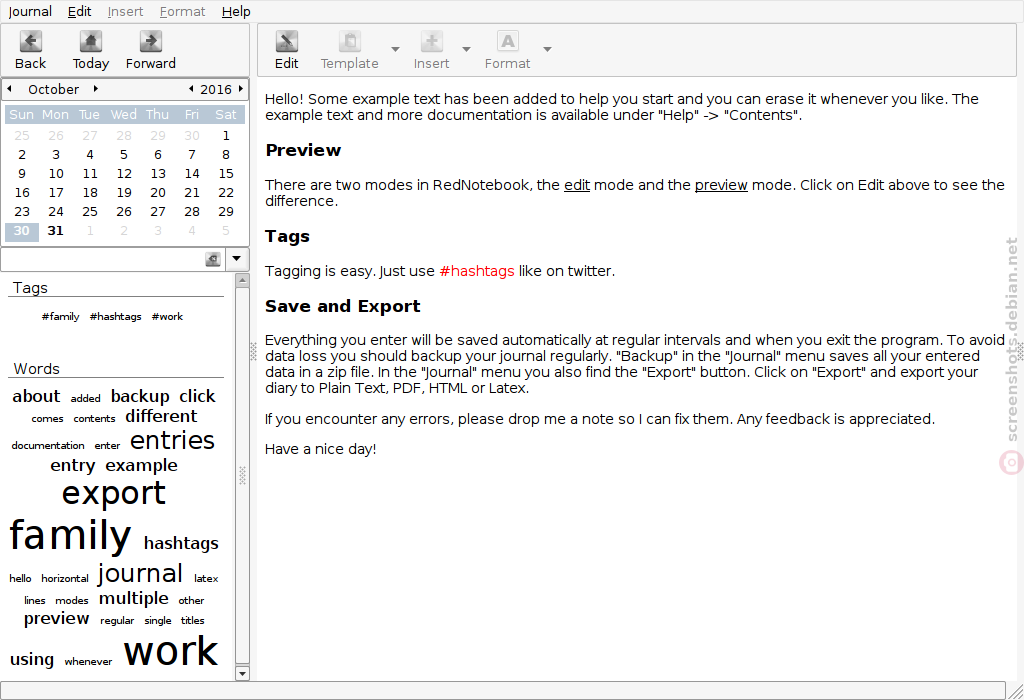This screenshot has height=700, width=1024.
Task: Click the word 'click' in the word cloud
Action: pos(197,396)
